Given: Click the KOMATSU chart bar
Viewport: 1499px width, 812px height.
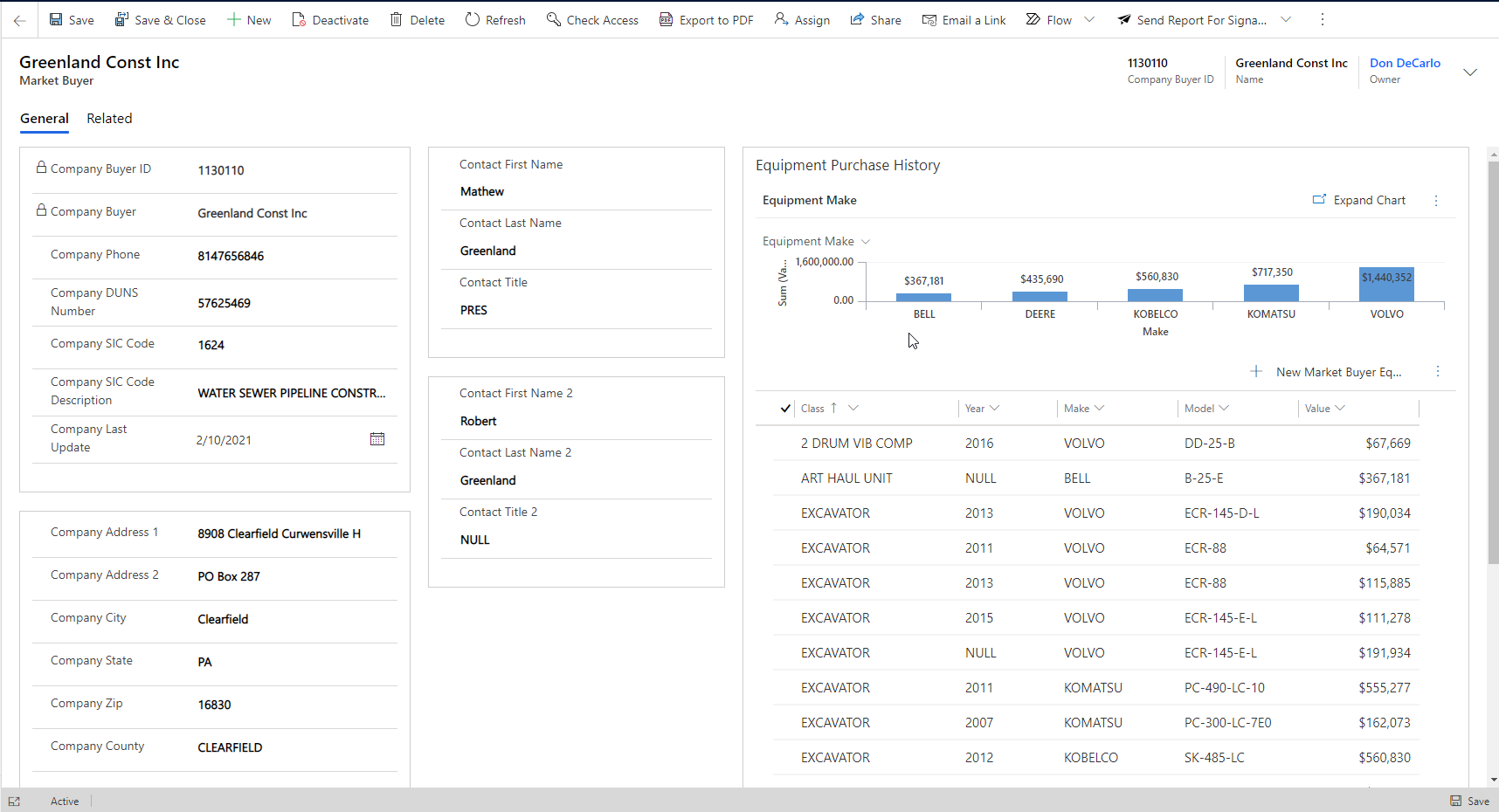Looking at the screenshot, I should [x=1271, y=293].
